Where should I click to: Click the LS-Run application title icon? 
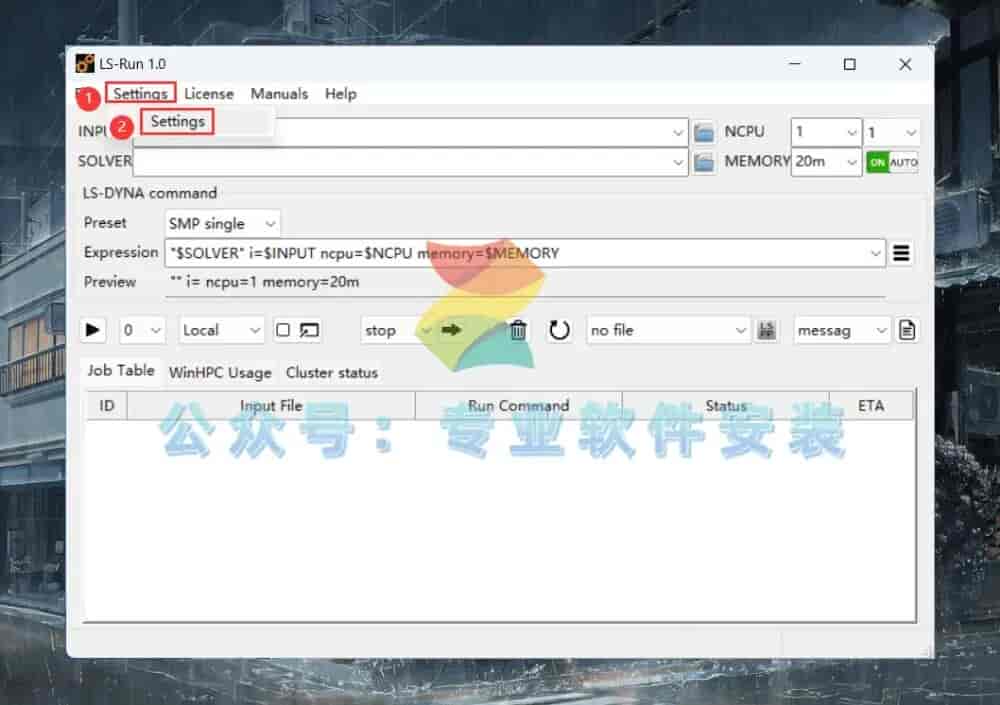[x=85, y=64]
